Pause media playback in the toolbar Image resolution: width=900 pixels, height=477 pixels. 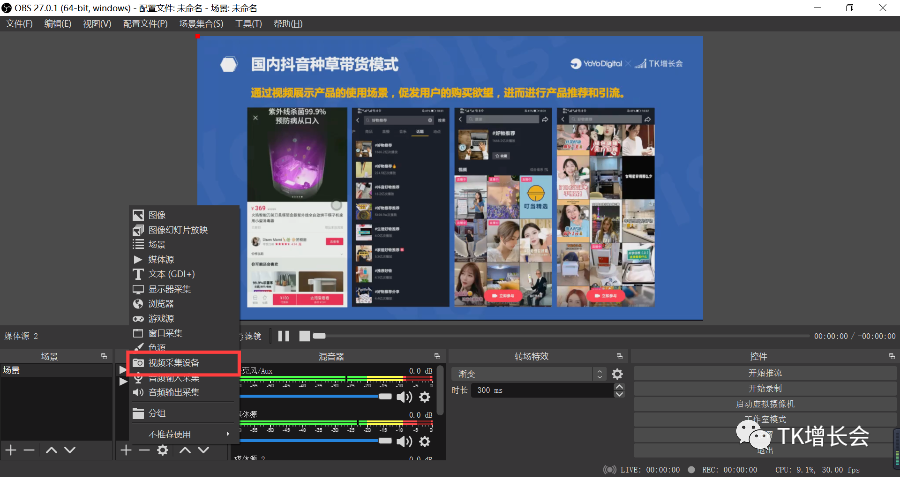coord(284,336)
